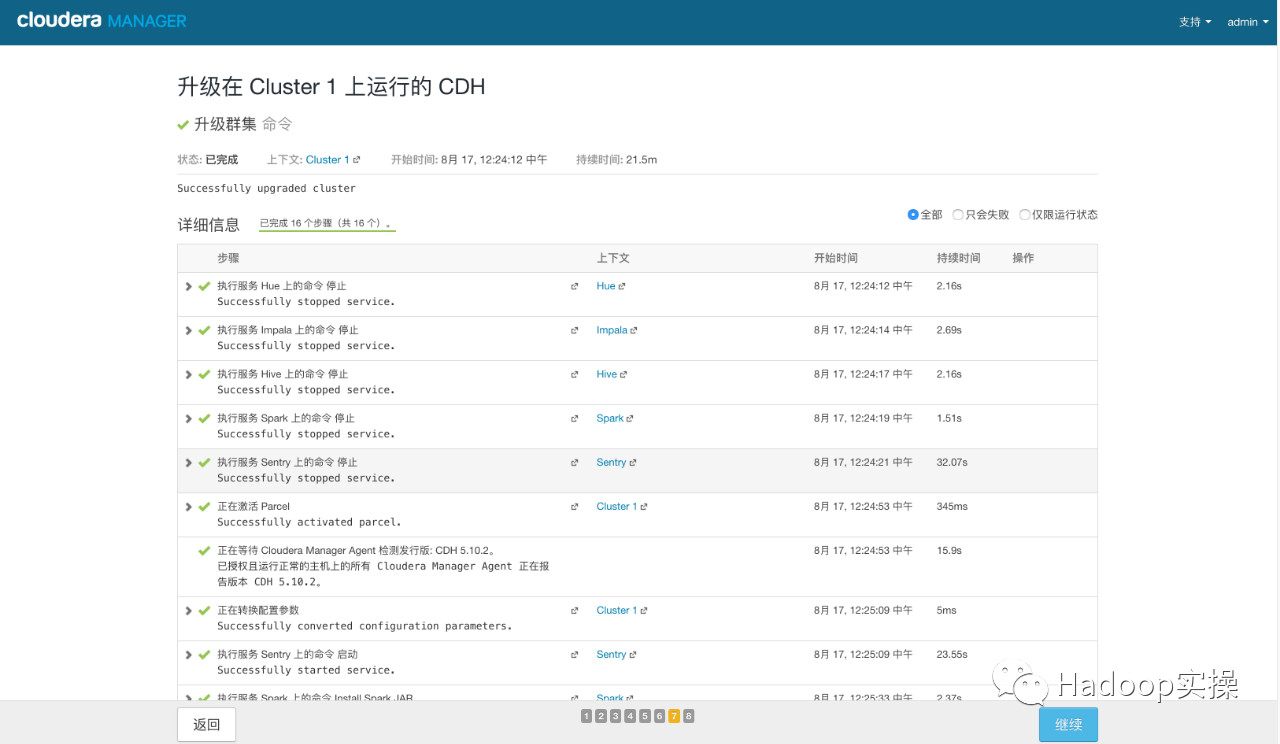Viewport: 1280px width, 744px height.
Task: Open the Spark stop step details popout icon
Action: [574, 418]
